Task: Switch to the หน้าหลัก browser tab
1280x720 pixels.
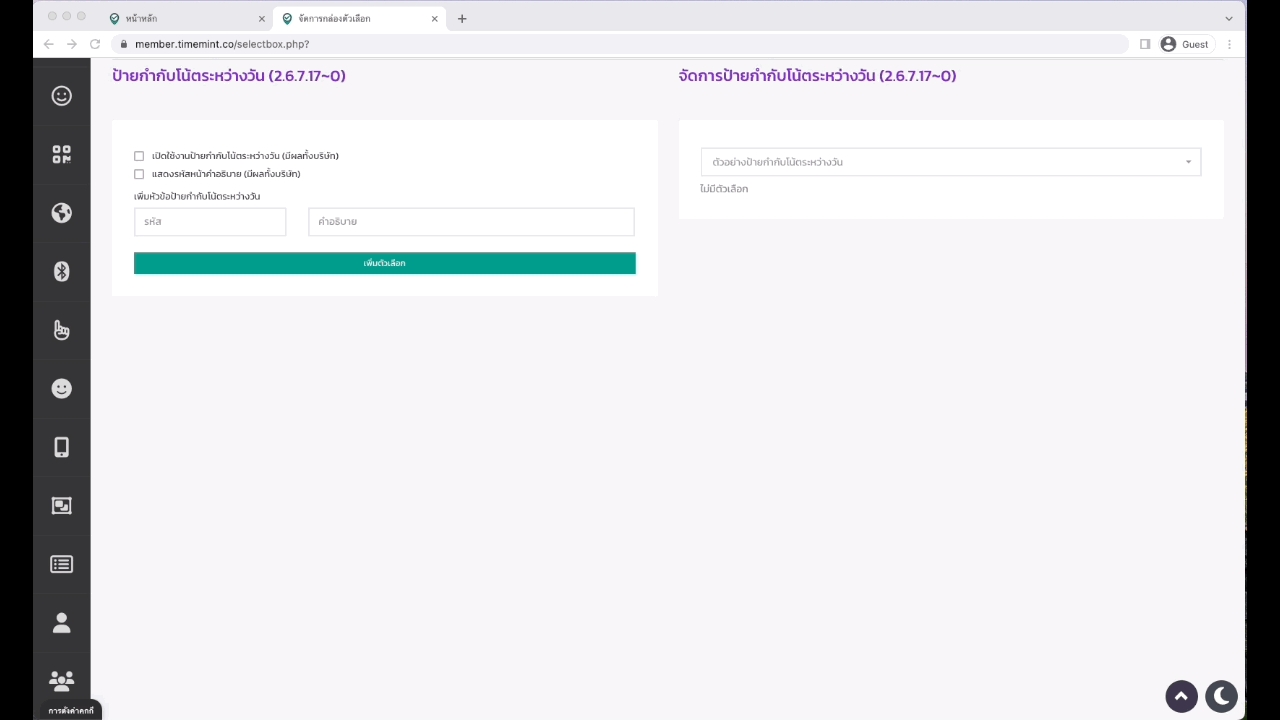Action: [x=180, y=18]
